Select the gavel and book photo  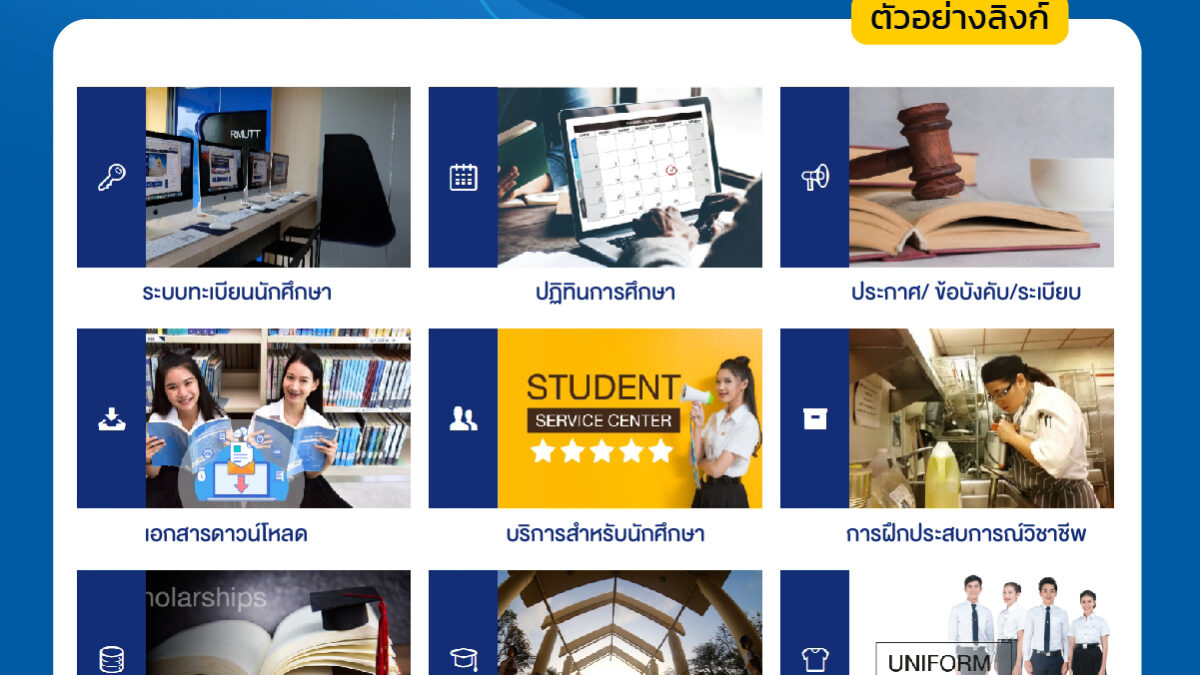point(982,177)
